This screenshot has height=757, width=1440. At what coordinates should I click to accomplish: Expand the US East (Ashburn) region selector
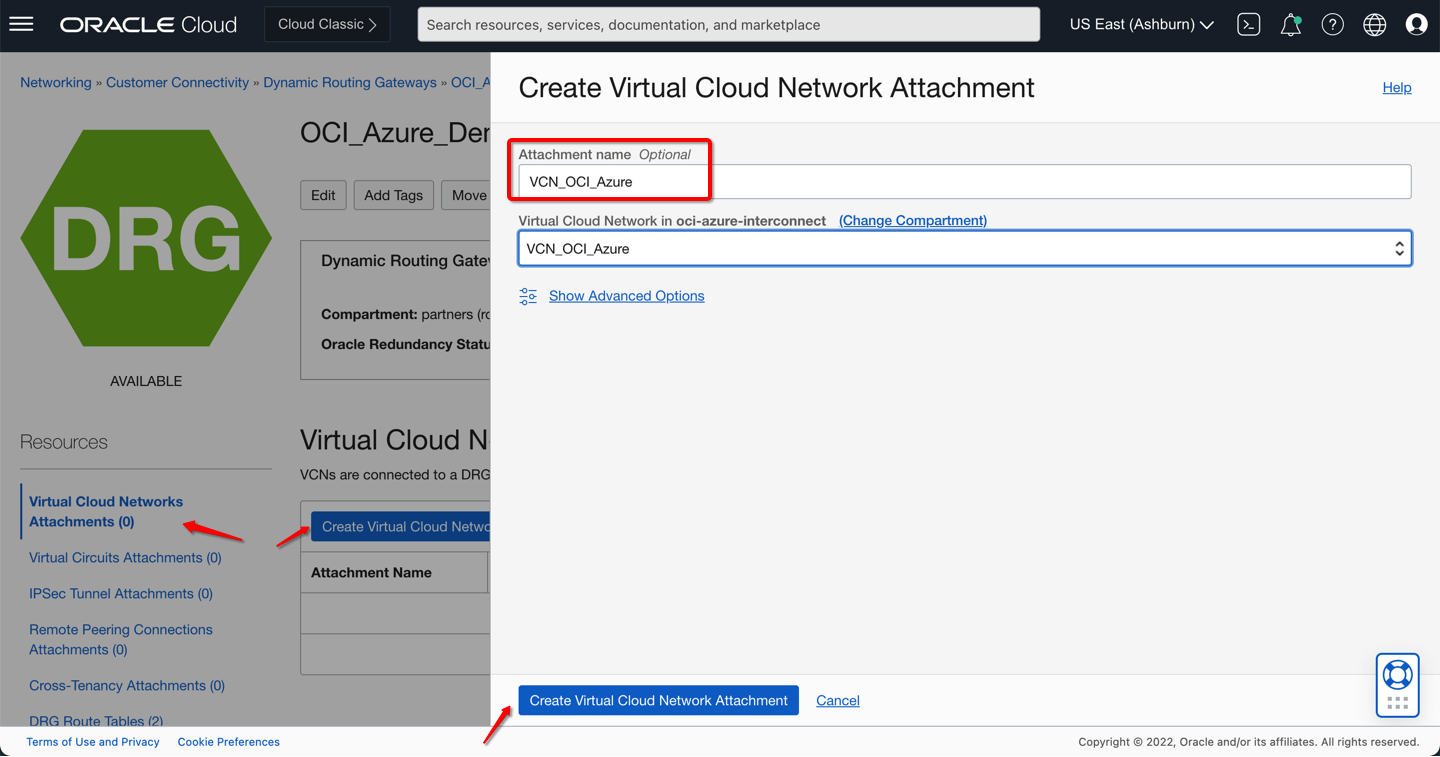click(x=1141, y=25)
